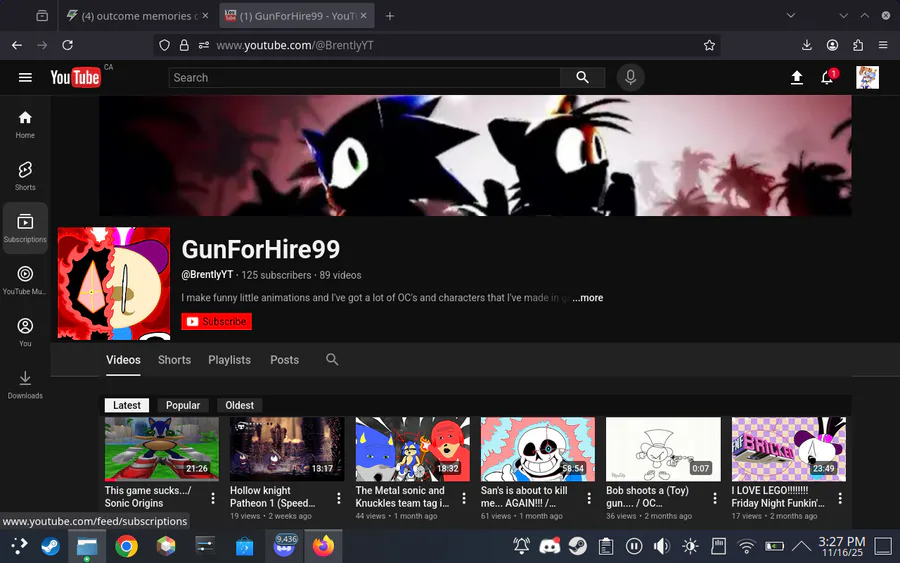The image size is (900, 563).
Task: Click the search magnifier button
Action: click(x=582, y=77)
